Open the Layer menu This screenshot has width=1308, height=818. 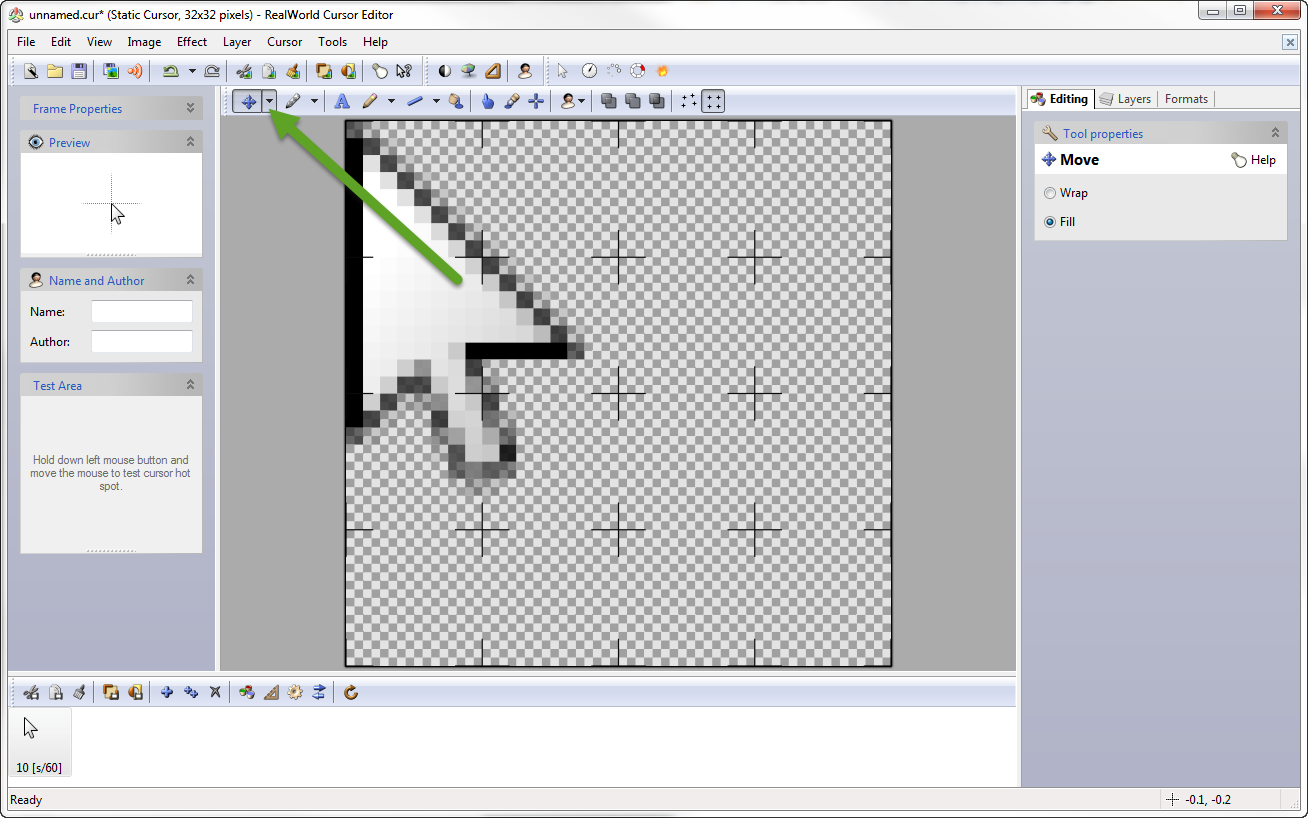tap(237, 42)
